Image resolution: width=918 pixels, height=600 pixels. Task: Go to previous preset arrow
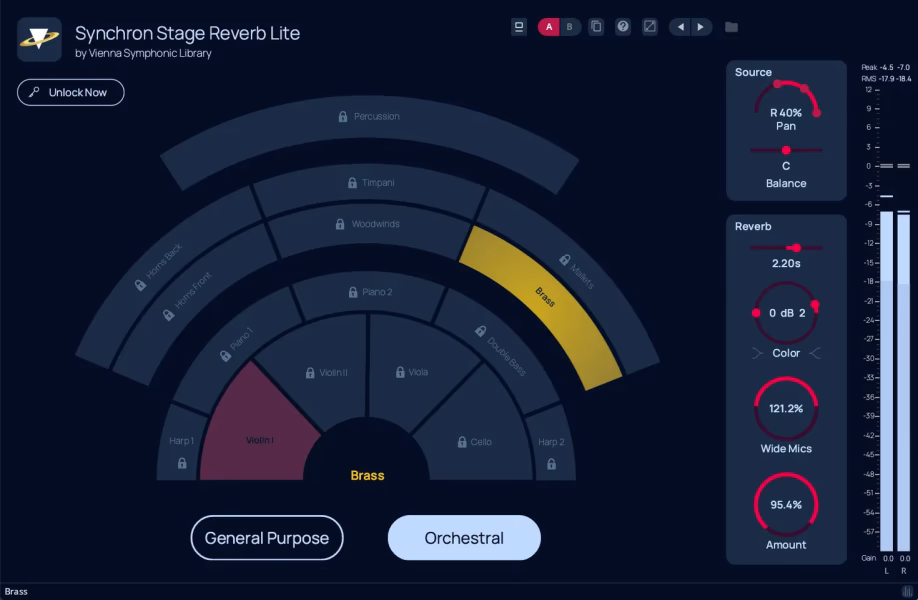coord(680,27)
